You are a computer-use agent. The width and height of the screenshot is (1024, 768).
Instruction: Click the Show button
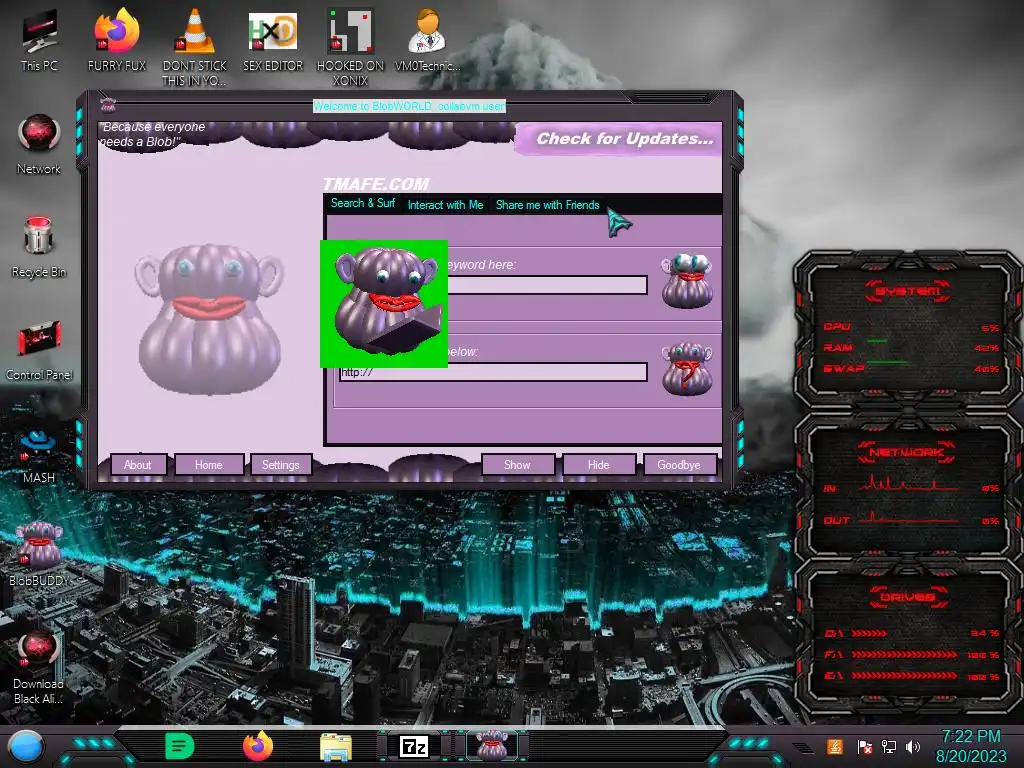pos(517,465)
